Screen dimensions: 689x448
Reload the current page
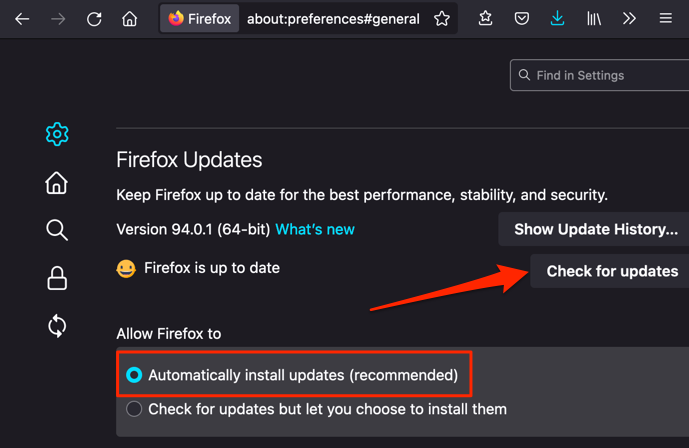coord(94,19)
